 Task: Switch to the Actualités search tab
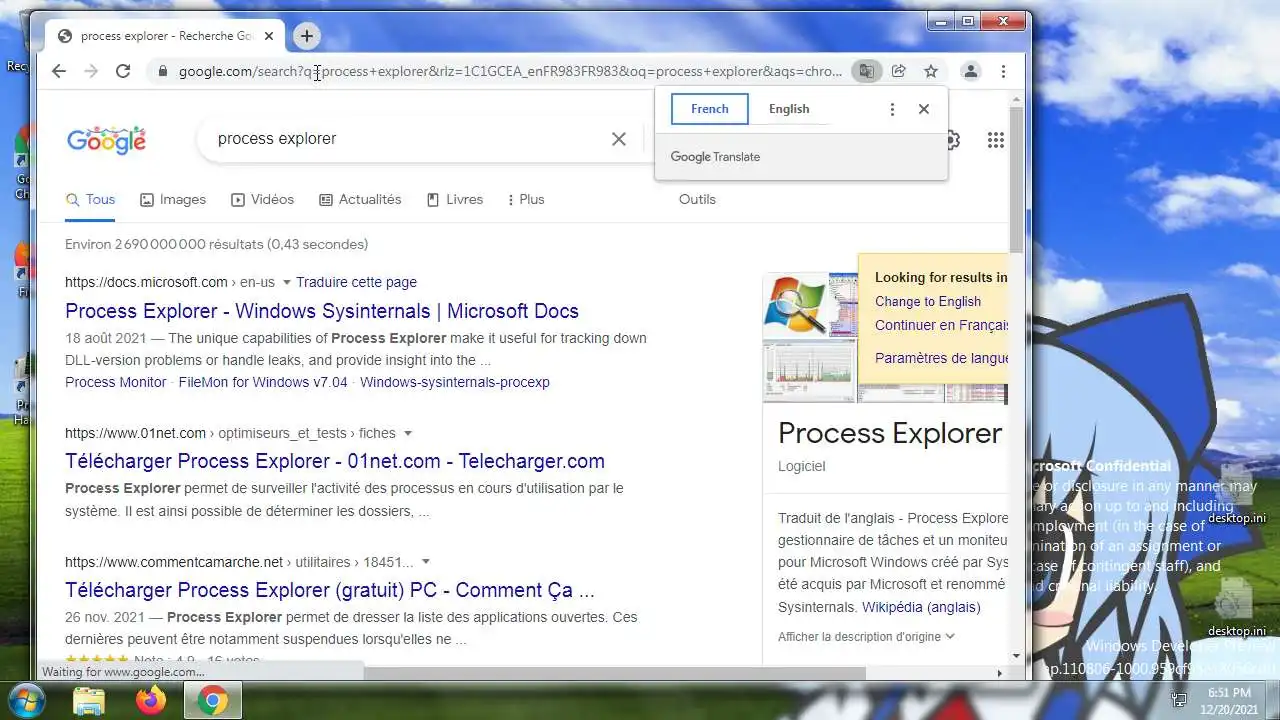pos(360,199)
